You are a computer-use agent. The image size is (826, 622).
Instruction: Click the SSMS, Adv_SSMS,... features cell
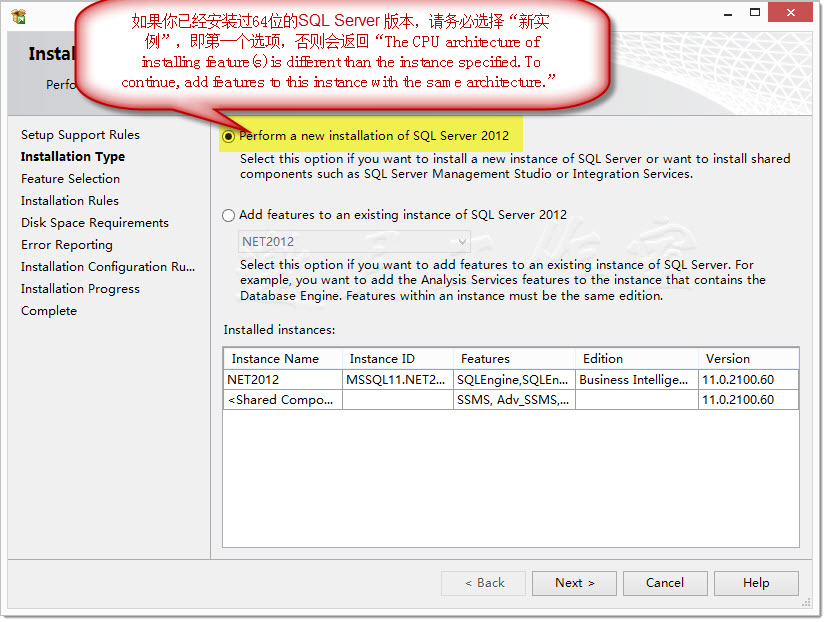(514, 400)
